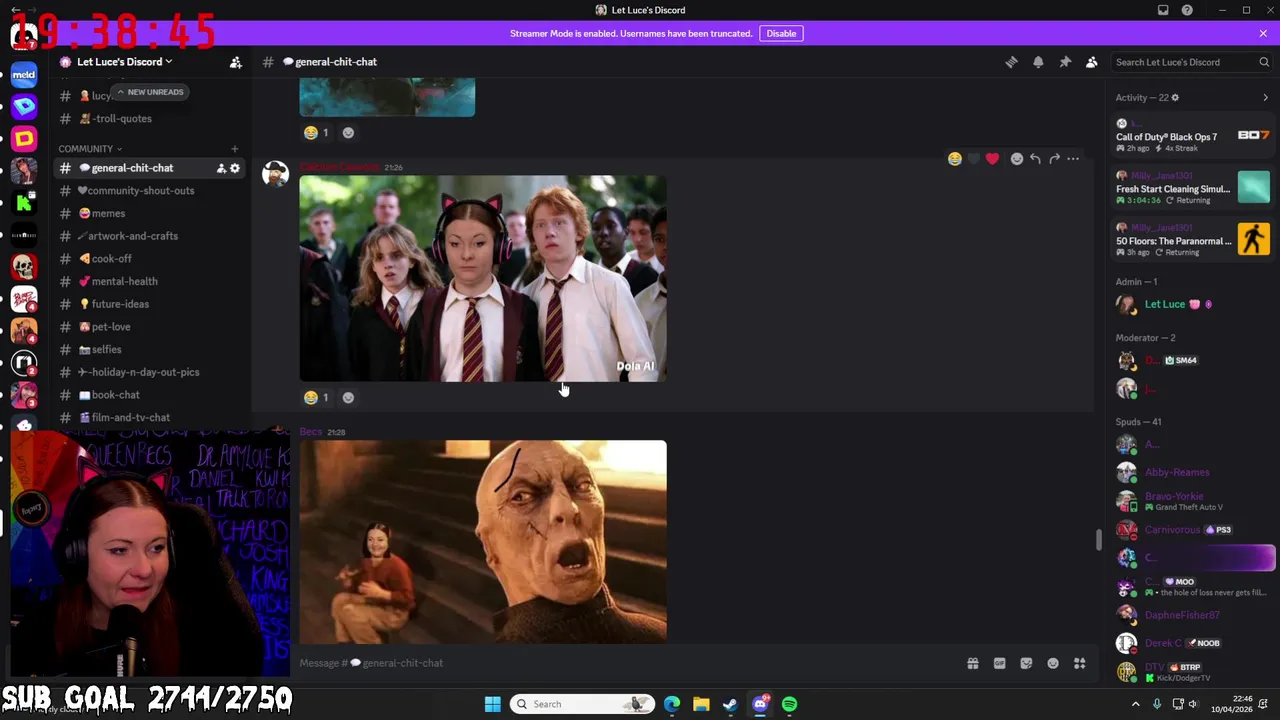Open the bald scarred face image
The height and width of the screenshot is (720, 1280).
[x=483, y=541]
